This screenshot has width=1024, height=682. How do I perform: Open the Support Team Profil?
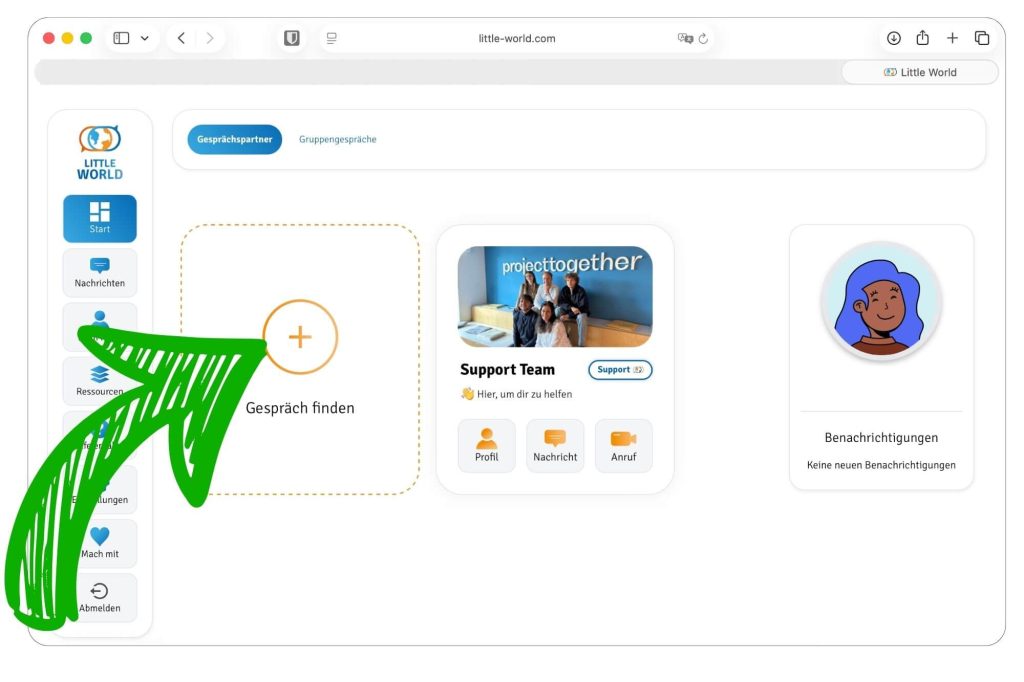click(x=487, y=445)
